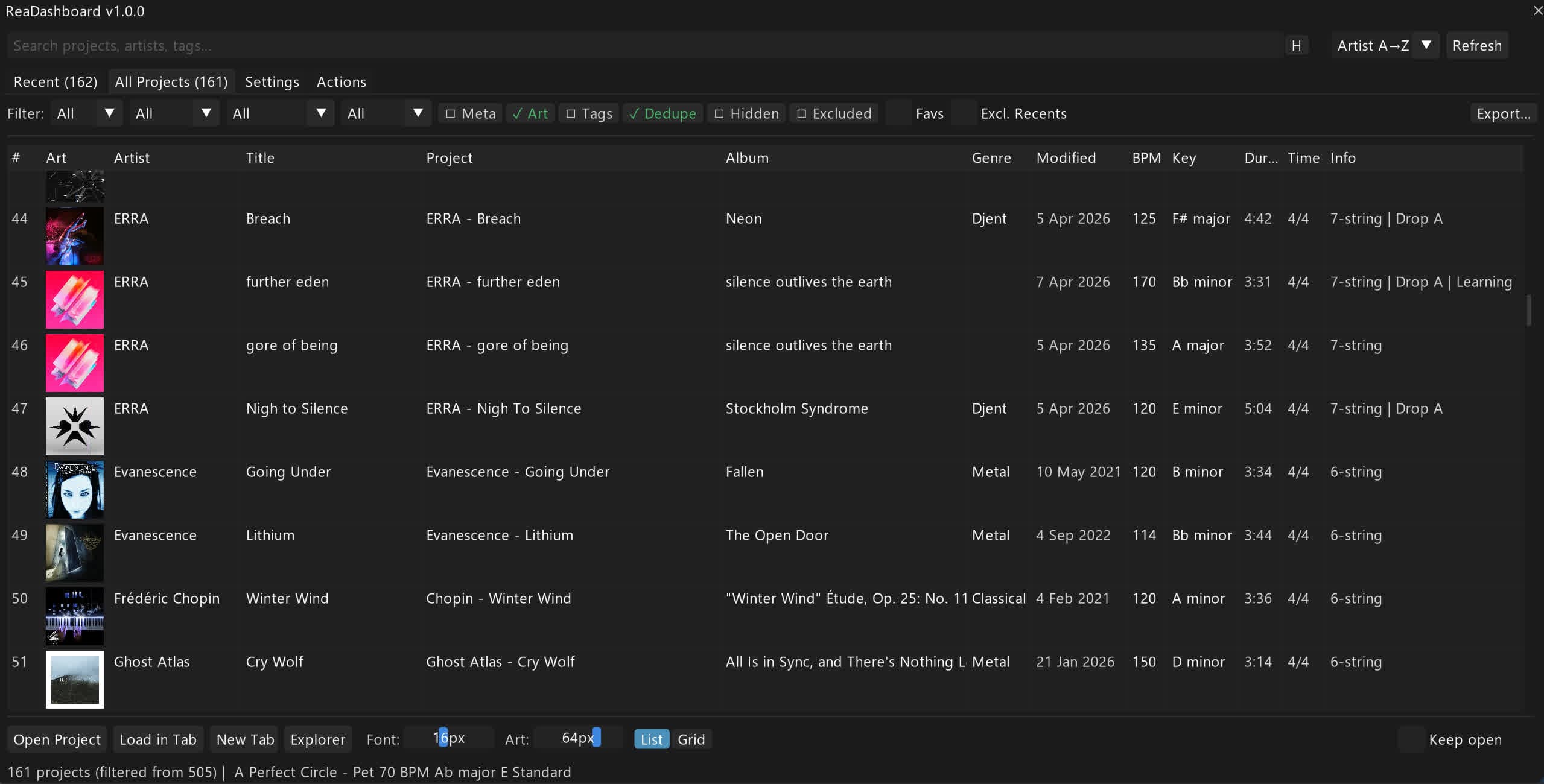Sort by the BPM column header
Image resolution: width=1544 pixels, height=784 pixels.
point(1146,158)
